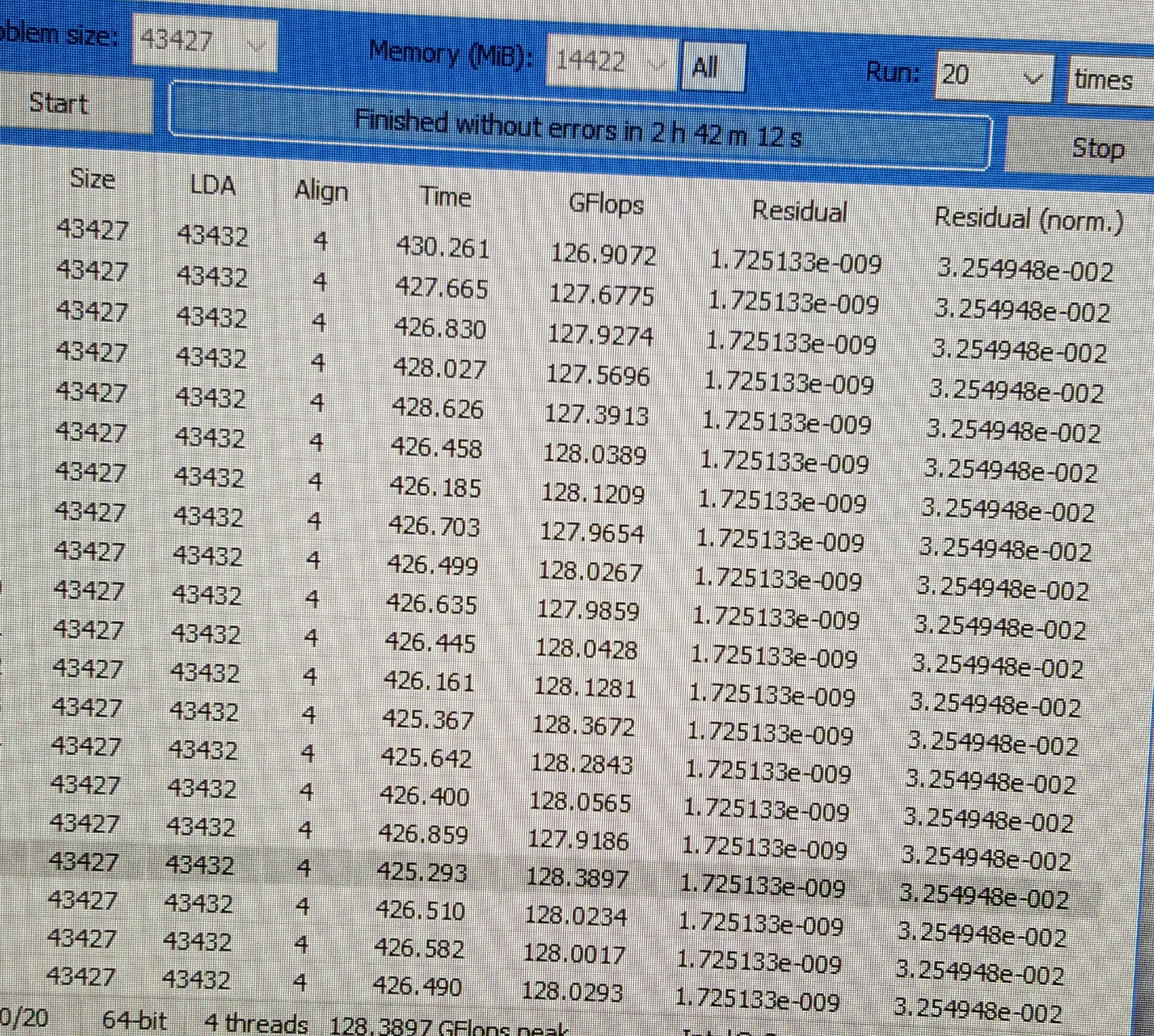Click the GFlops value 128.0389
Image resolution: width=1154 pixels, height=1036 pixels.
pos(595,455)
